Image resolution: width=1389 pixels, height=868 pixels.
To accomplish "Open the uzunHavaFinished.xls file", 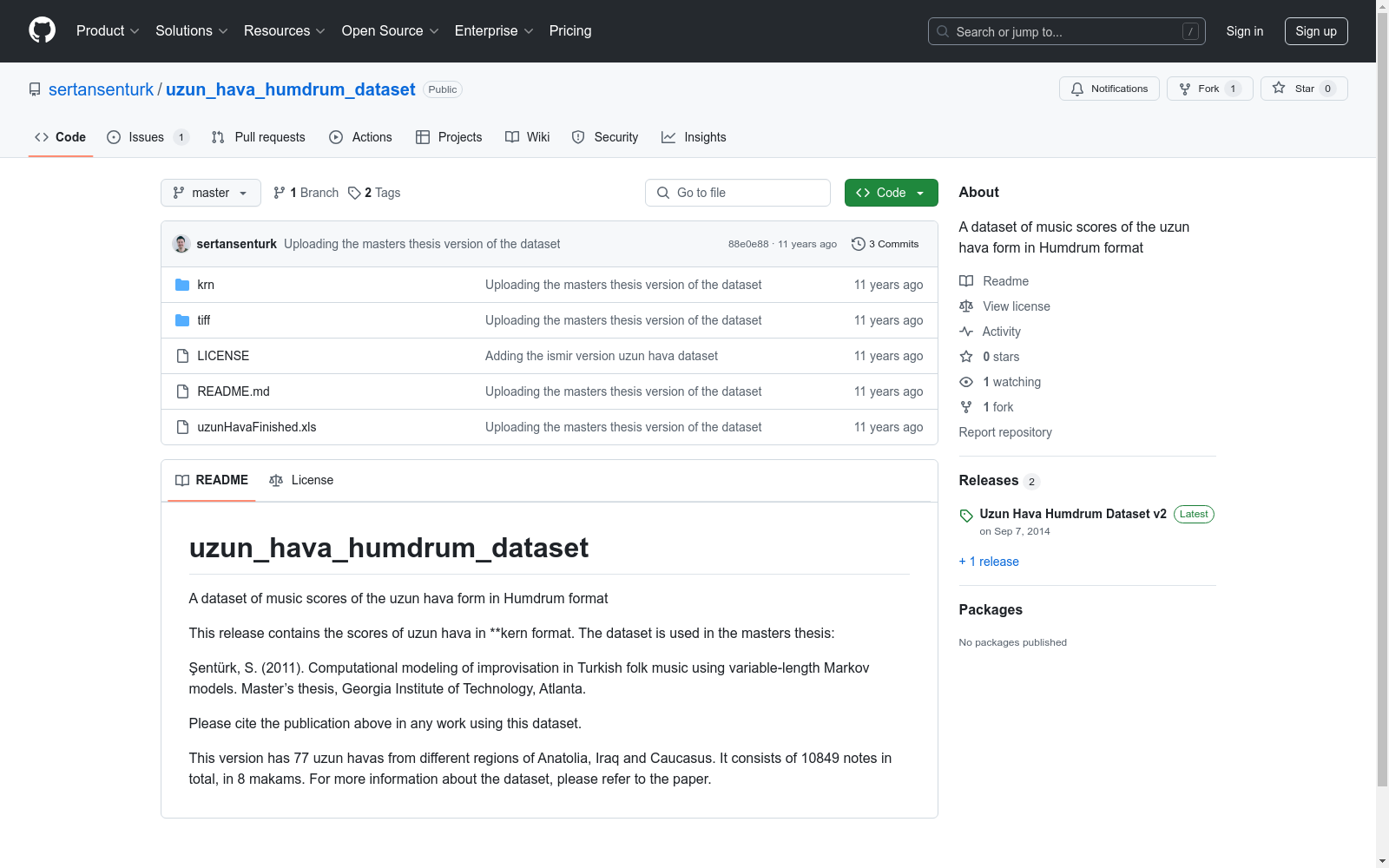I will [x=257, y=427].
